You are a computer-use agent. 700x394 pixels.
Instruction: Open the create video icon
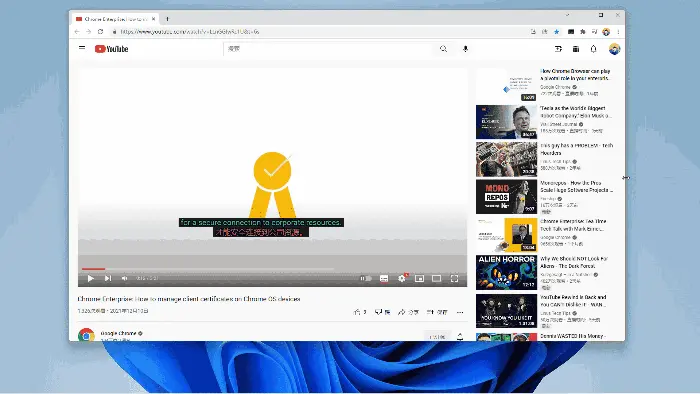pyautogui.click(x=558, y=49)
